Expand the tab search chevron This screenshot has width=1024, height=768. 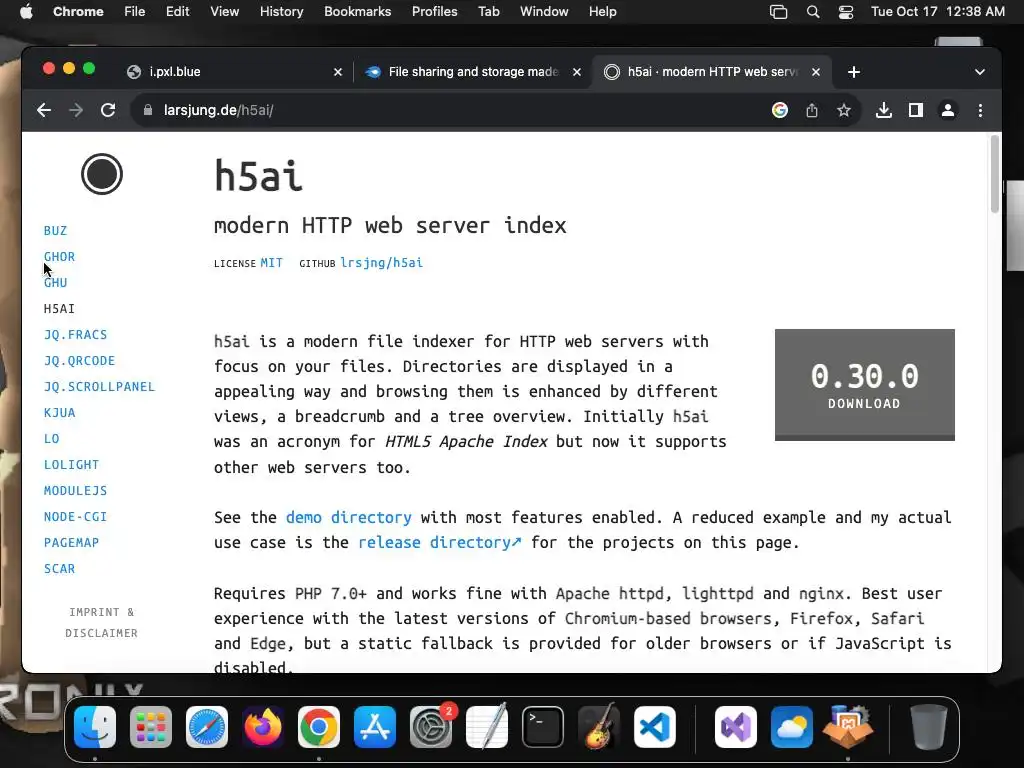click(980, 72)
